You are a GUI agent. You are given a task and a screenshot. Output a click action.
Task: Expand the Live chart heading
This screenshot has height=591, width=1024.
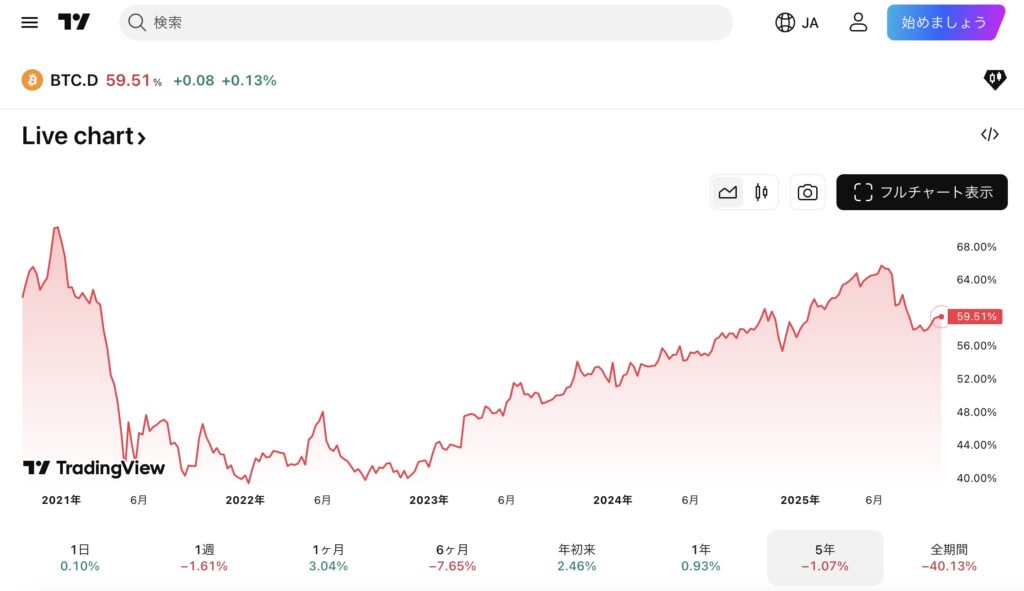[x=84, y=136]
